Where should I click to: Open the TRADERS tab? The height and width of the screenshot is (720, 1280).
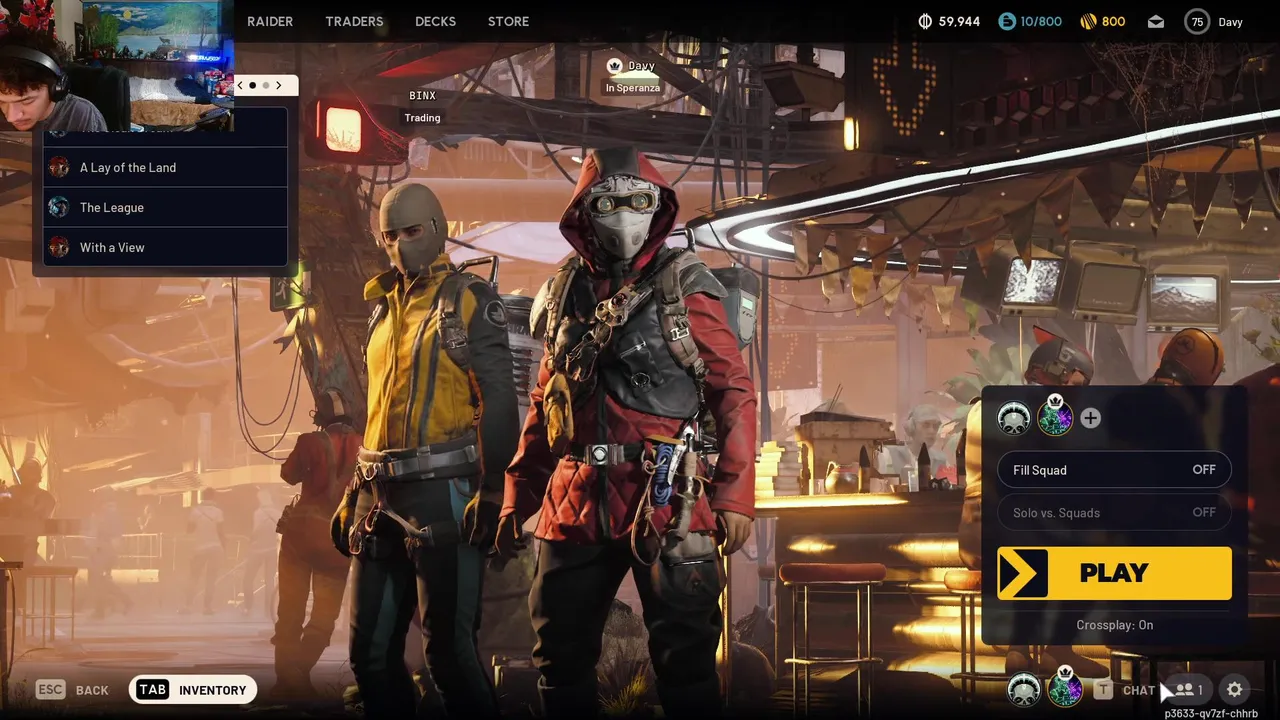[354, 21]
